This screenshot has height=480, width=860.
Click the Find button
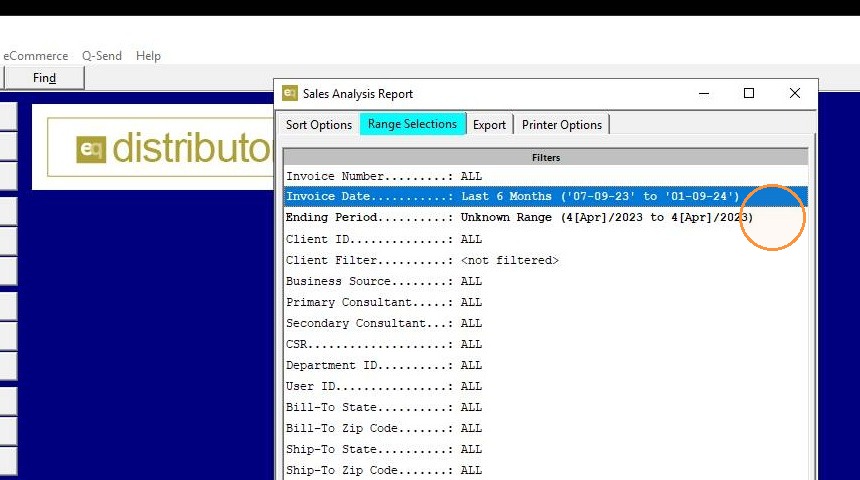tap(44, 78)
